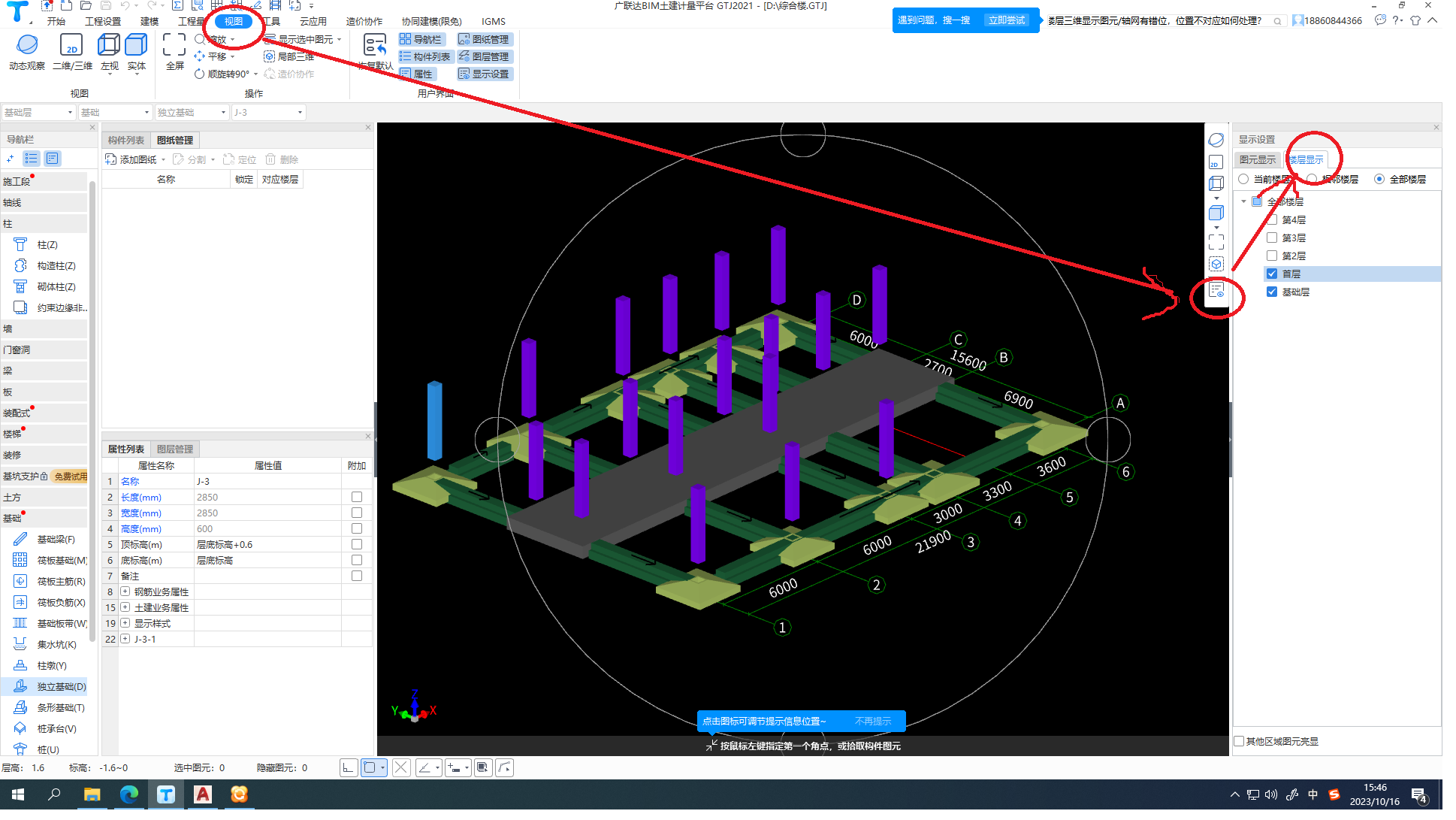Select the 当前楼层 radio button

[x=1243, y=179]
